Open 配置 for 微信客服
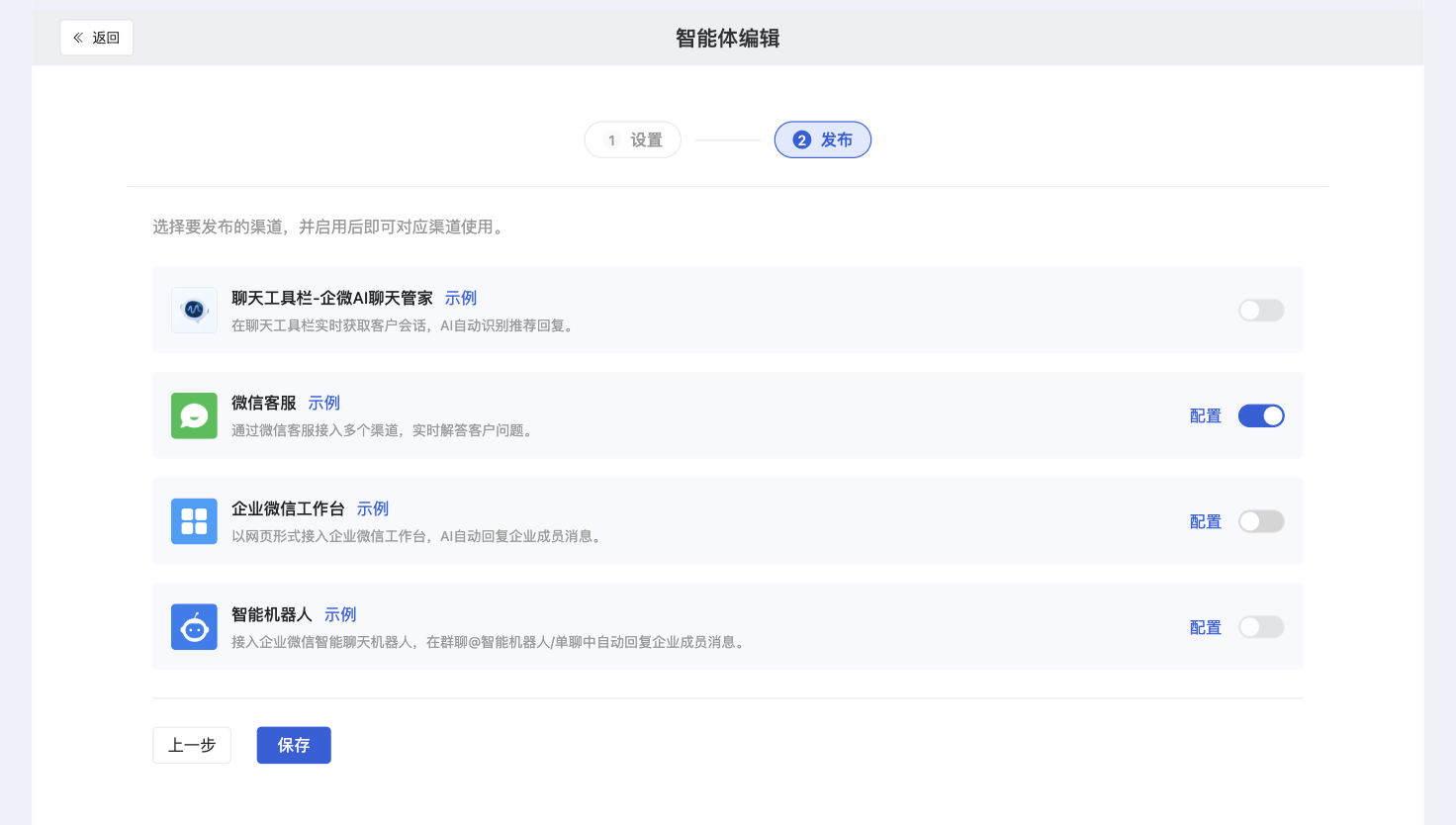This screenshot has height=825, width=1456. point(1206,416)
